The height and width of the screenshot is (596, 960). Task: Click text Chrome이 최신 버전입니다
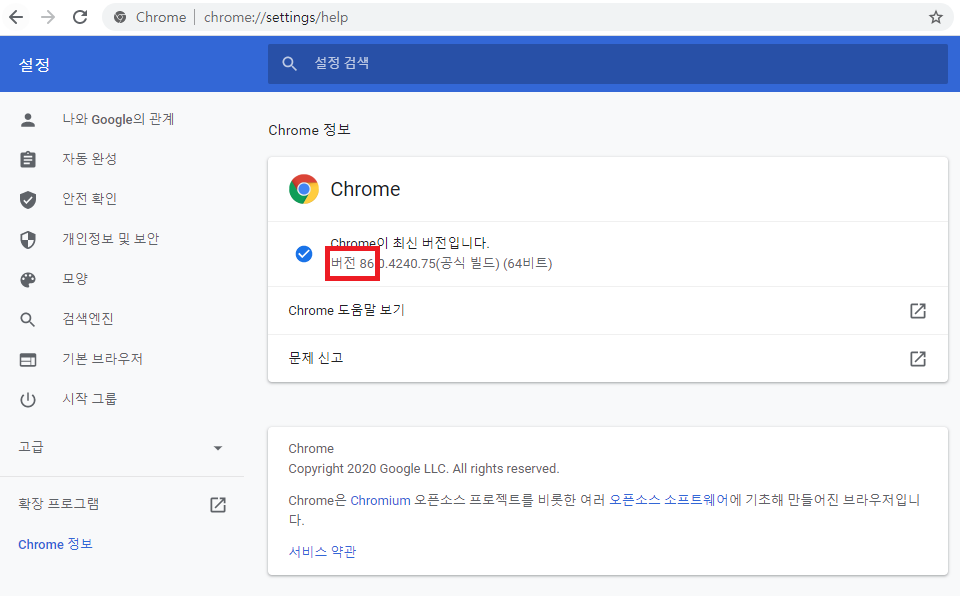[x=410, y=243]
